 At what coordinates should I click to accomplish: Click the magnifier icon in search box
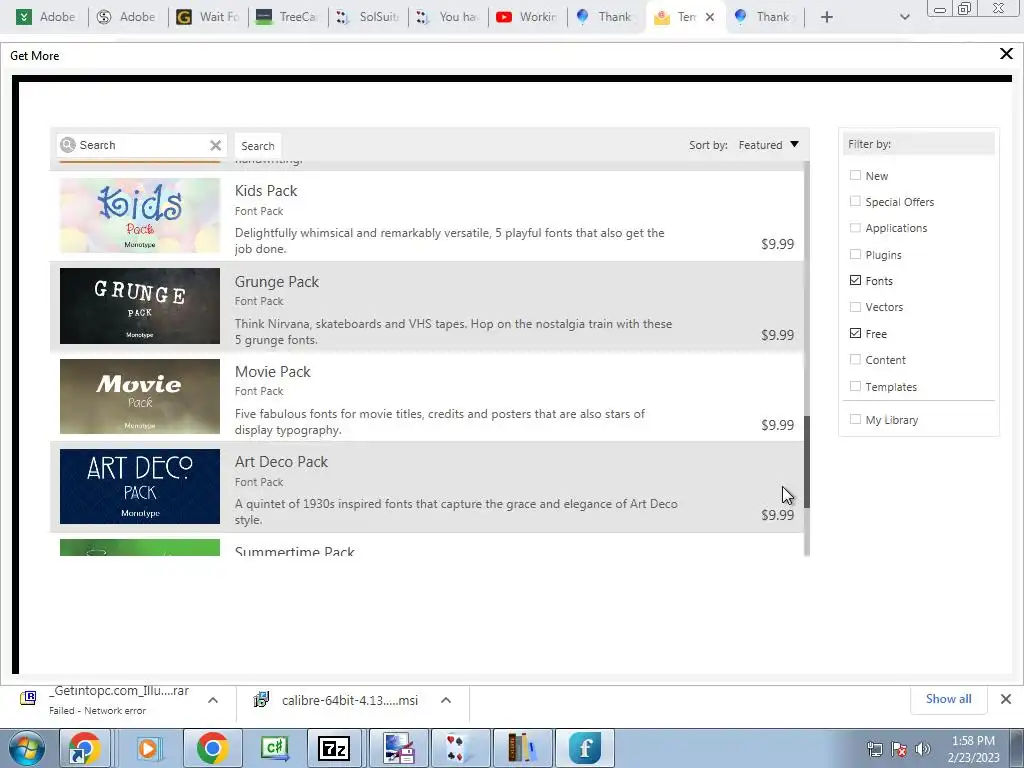click(x=68, y=145)
